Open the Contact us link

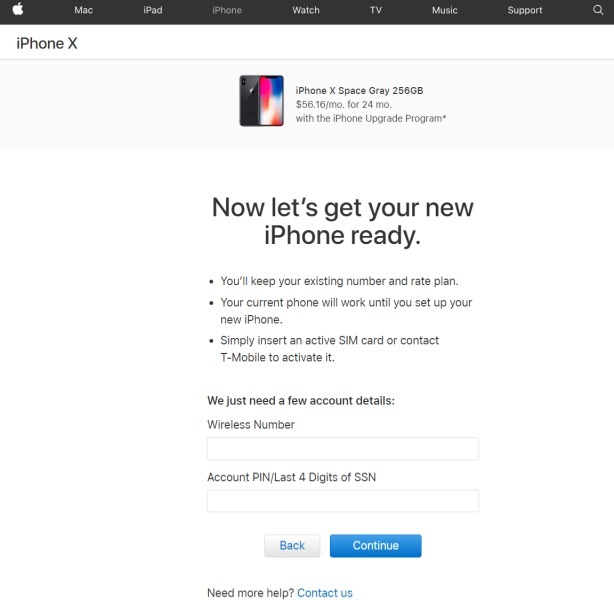click(324, 593)
